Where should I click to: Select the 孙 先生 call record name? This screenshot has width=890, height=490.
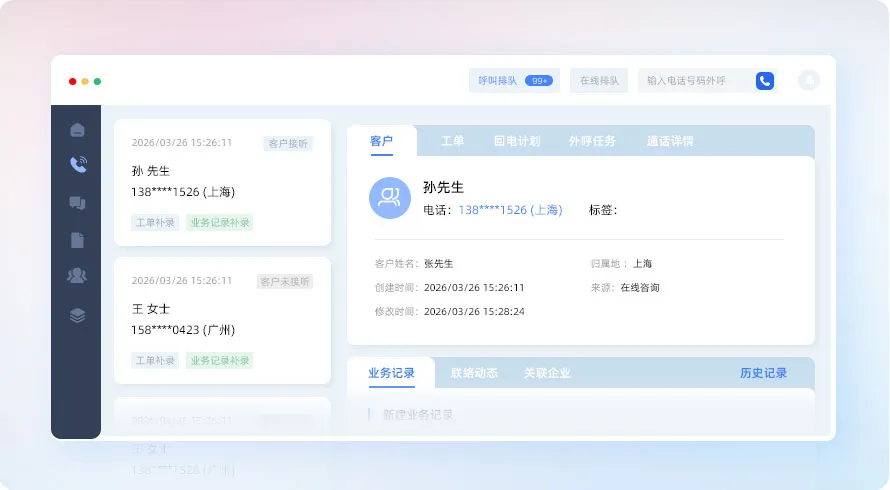(x=151, y=171)
